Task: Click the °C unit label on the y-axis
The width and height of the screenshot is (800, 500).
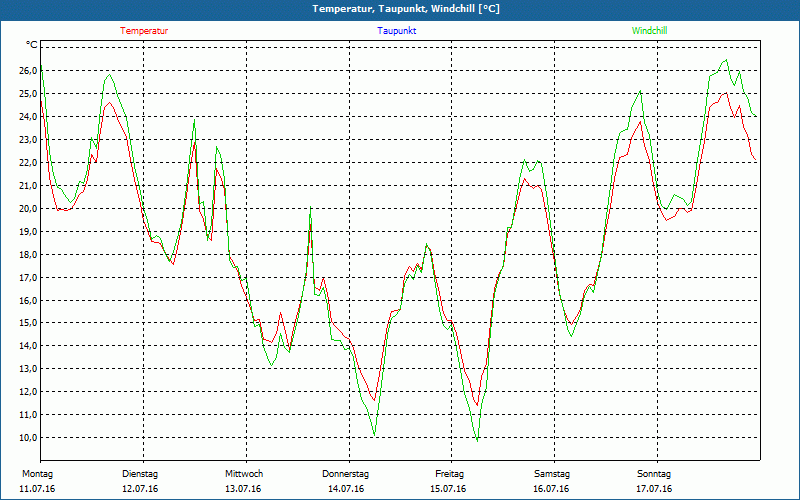Action: pyautogui.click(x=31, y=45)
